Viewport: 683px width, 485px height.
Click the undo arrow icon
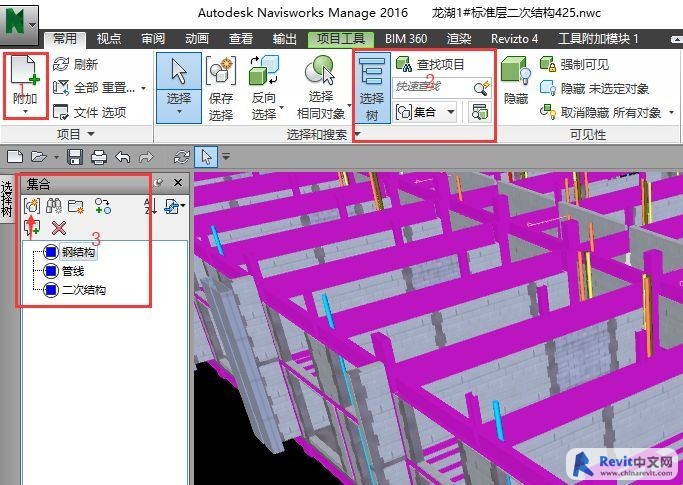point(123,156)
